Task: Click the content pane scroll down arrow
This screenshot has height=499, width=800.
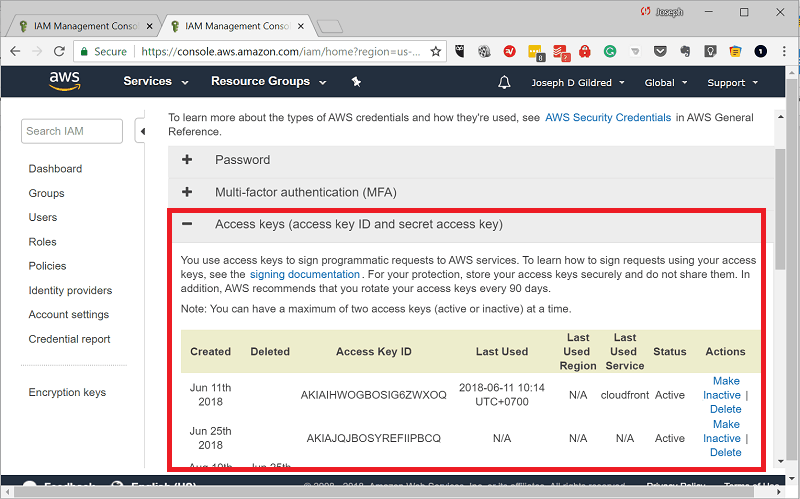Action: pyautogui.click(x=780, y=461)
